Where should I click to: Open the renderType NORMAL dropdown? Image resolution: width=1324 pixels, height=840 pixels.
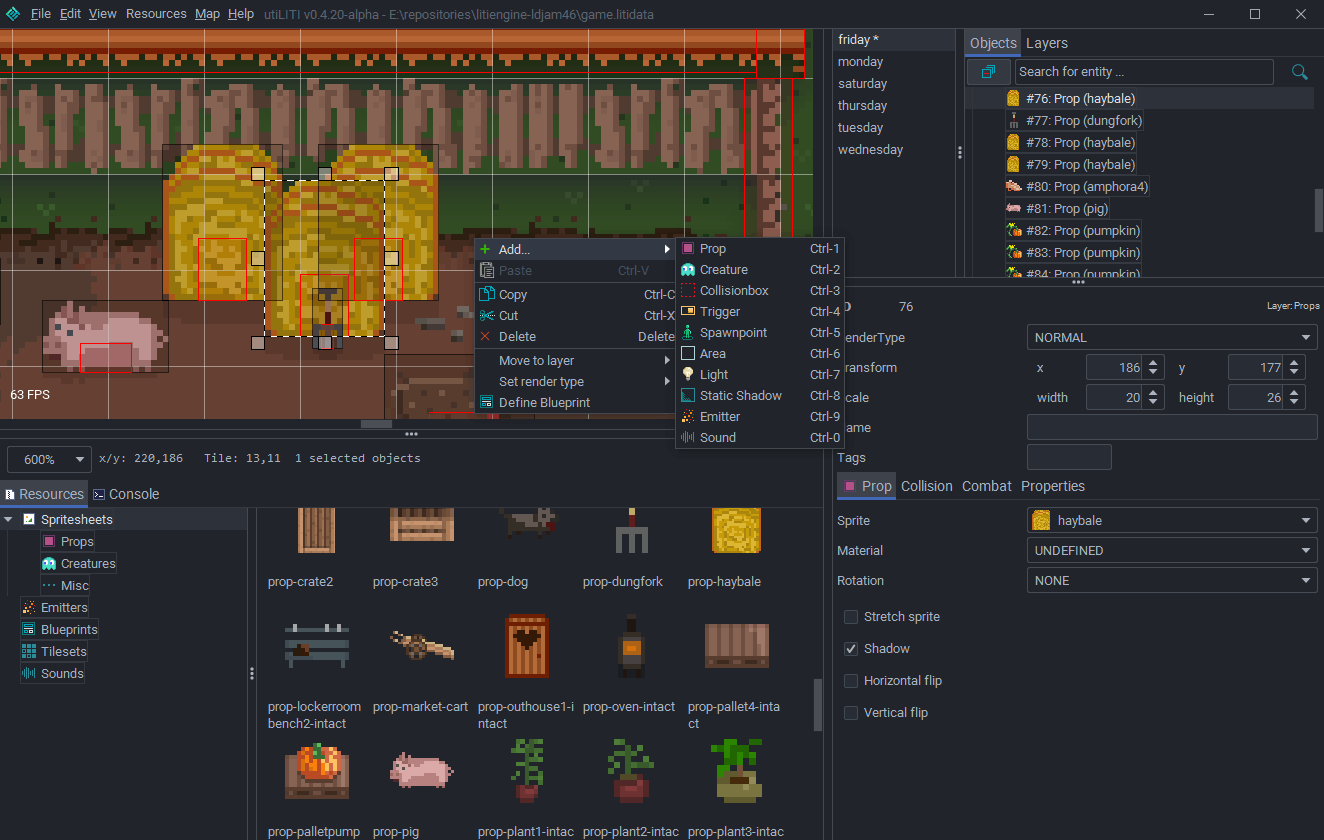[1172, 338]
